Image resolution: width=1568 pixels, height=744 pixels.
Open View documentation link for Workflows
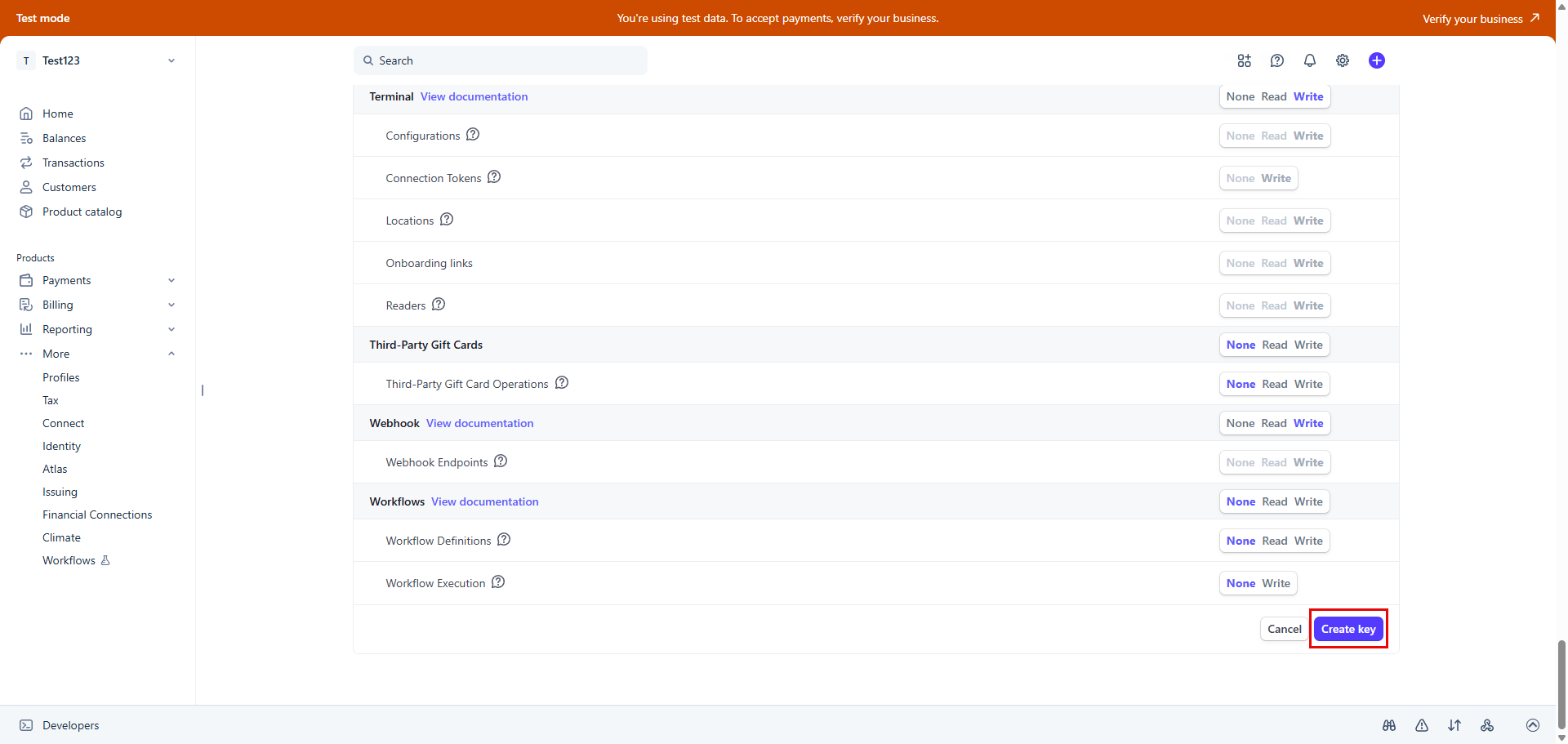pyautogui.click(x=484, y=501)
